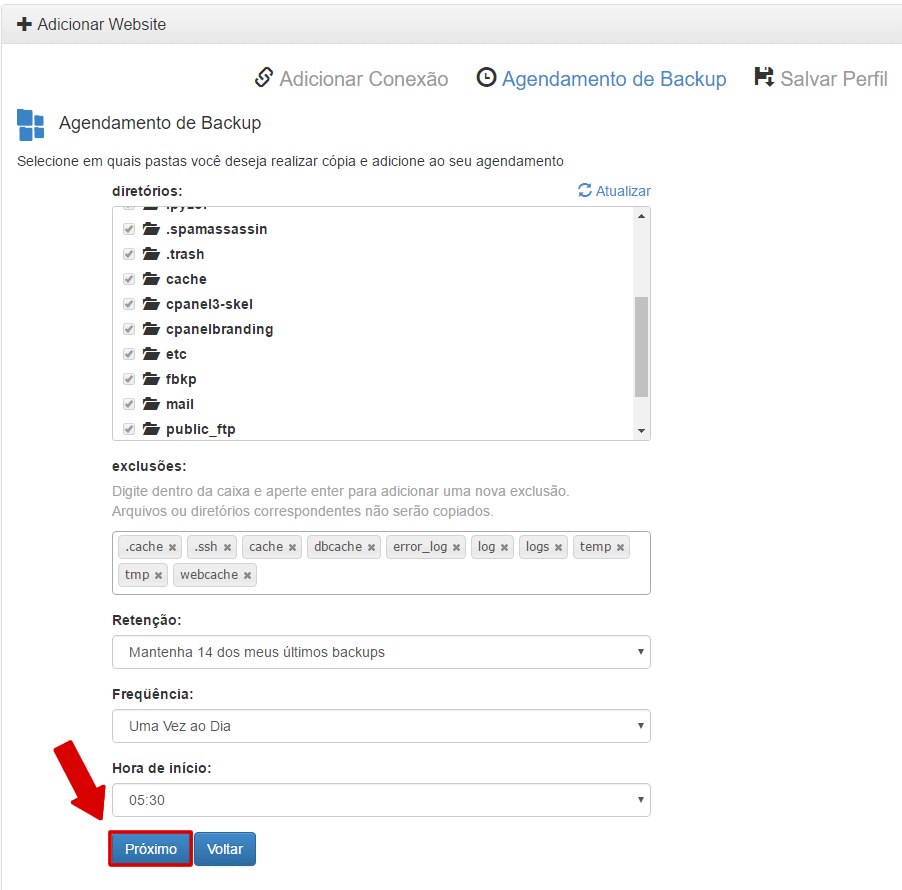Viewport: 902px width, 890px height.
Task: Toggle the cache directory checkbox
Action: (x=129, y=279)
